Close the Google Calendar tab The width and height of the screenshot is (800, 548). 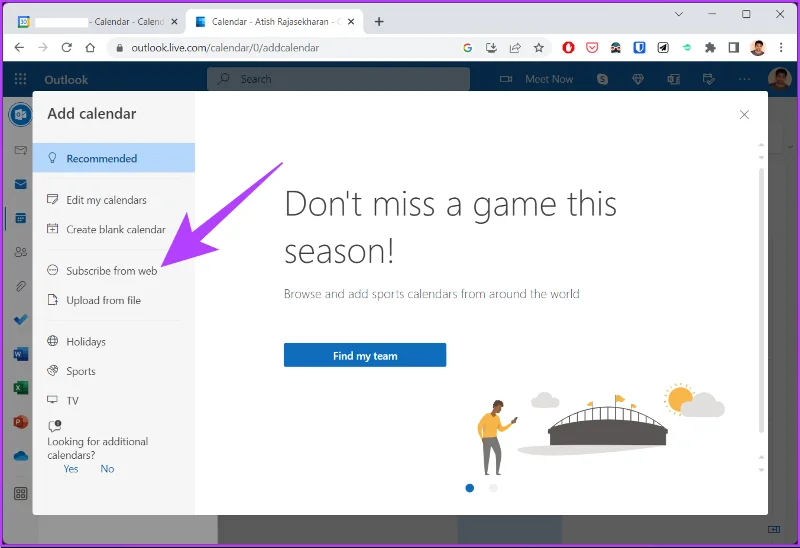click(174, 21)
